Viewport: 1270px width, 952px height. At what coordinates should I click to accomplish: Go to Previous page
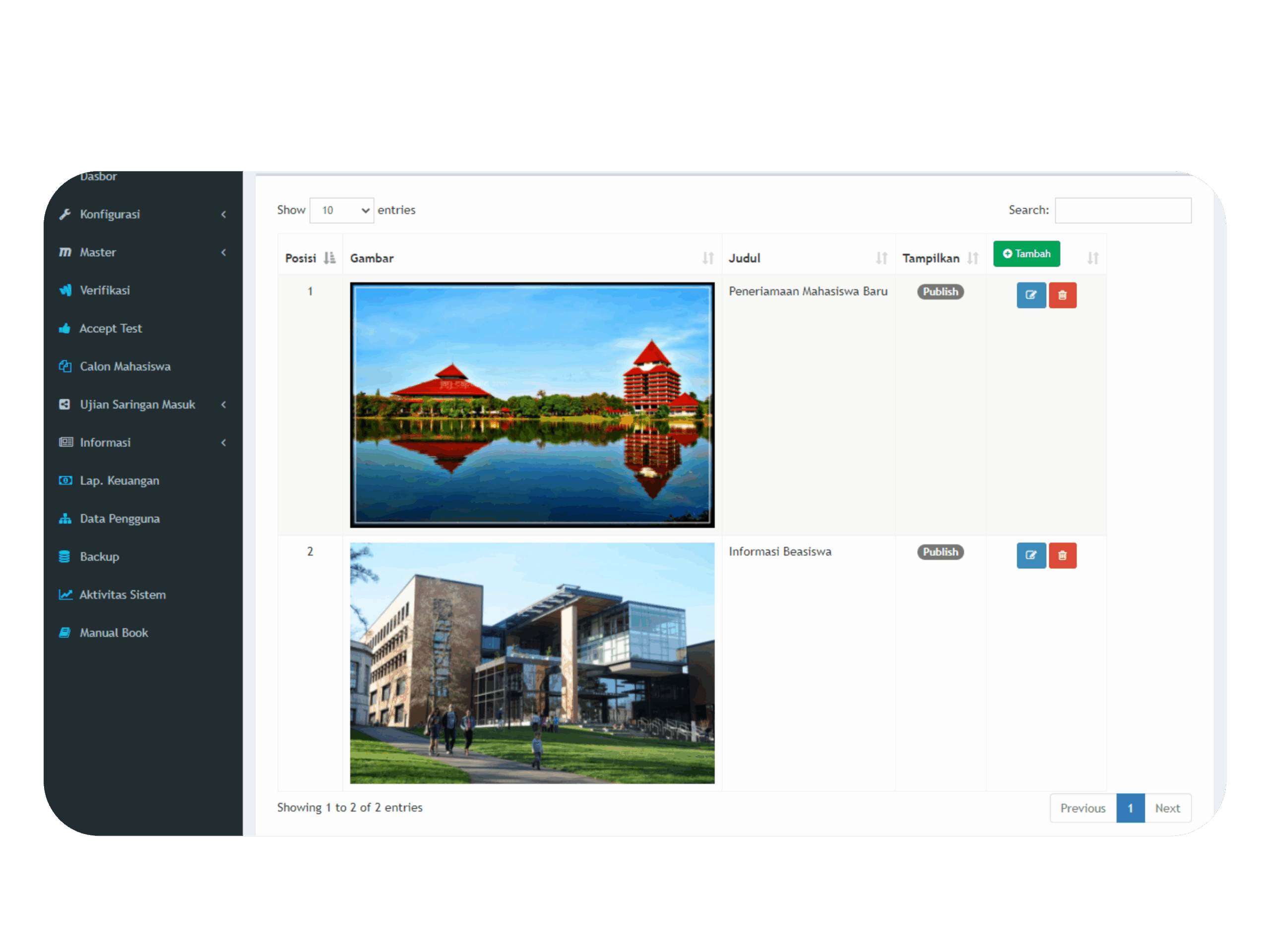(1083, 808)
